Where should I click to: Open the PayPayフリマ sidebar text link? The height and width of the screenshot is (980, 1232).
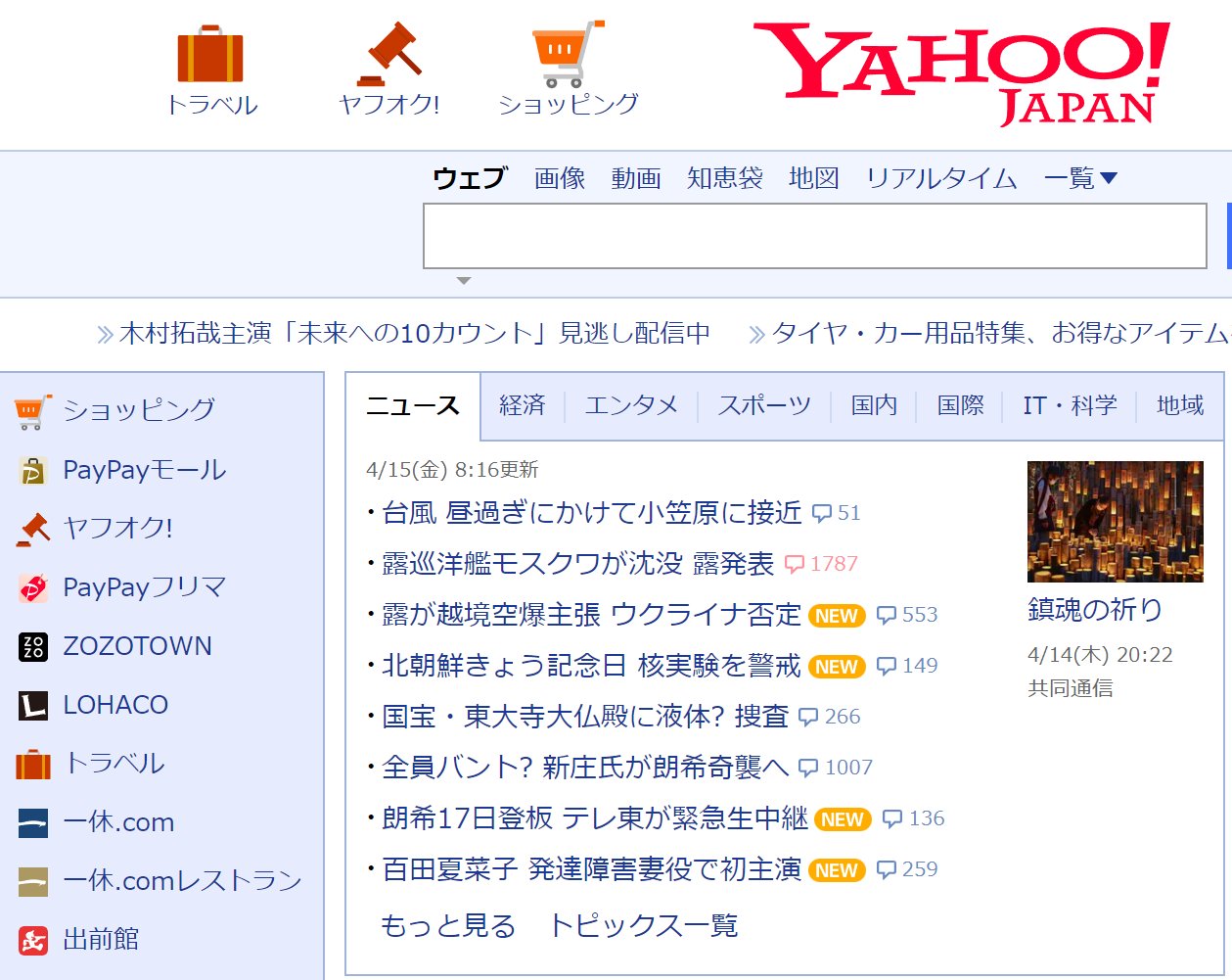(x=145, y=587)
